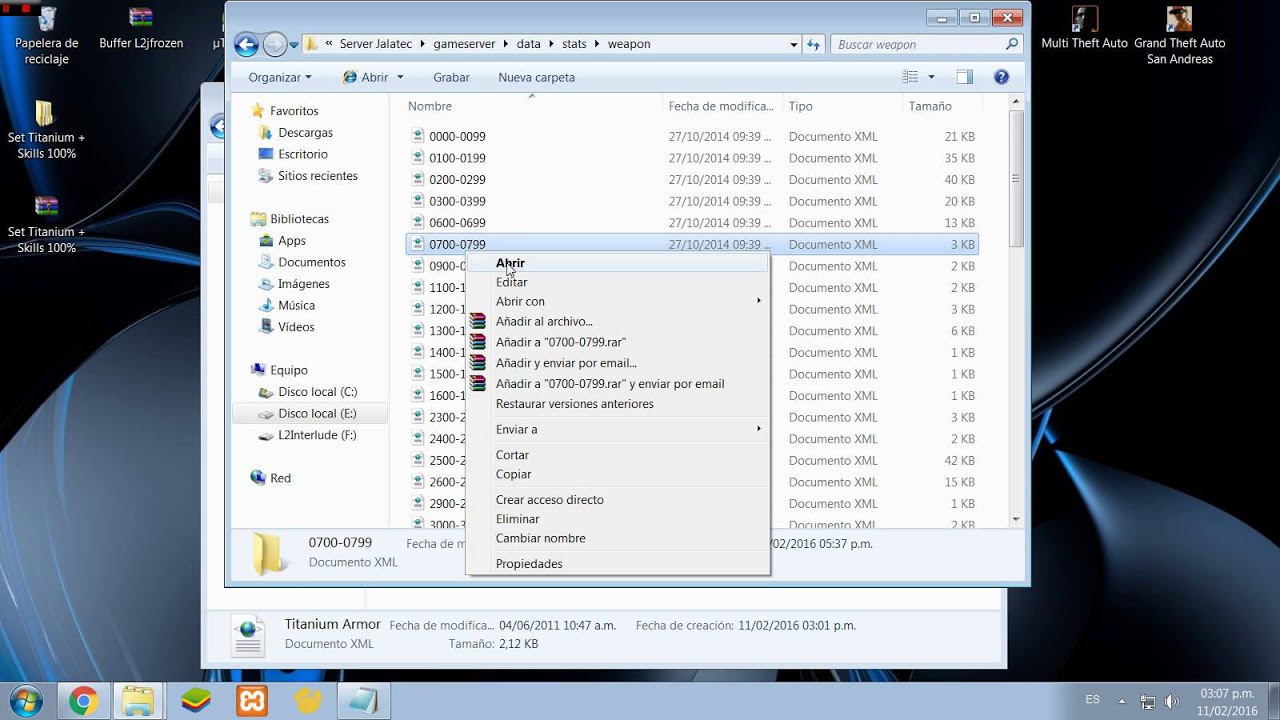The width and height of the screenshot is (1280, 720).
Task: Click the search magnifier icon
Action: click(1012, 44)
